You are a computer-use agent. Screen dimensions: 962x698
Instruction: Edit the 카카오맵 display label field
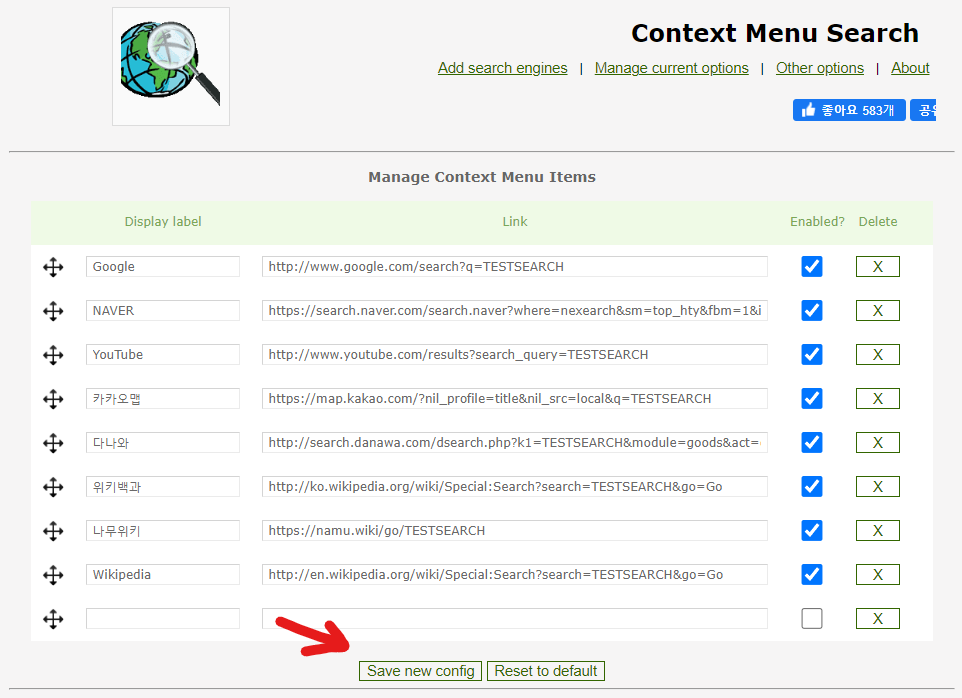pos(163,399)
